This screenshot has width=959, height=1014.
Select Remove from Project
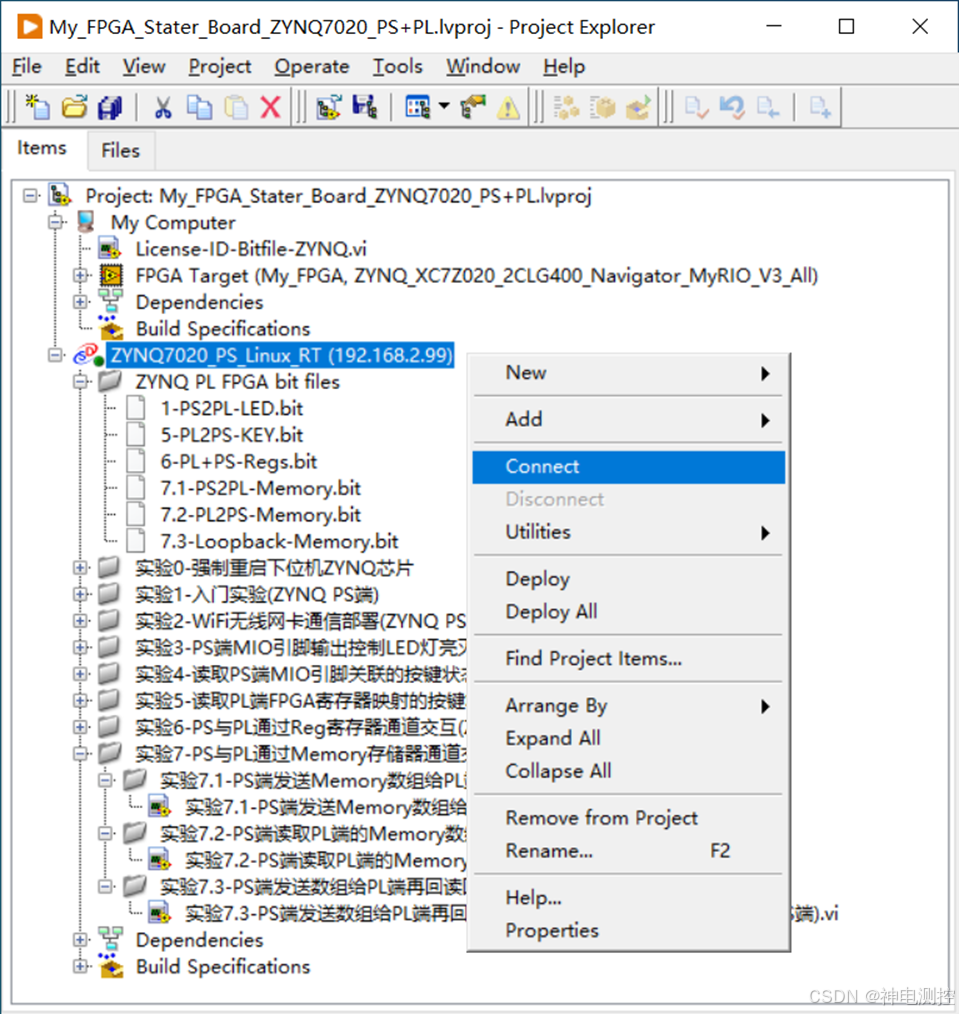point(629,818)
